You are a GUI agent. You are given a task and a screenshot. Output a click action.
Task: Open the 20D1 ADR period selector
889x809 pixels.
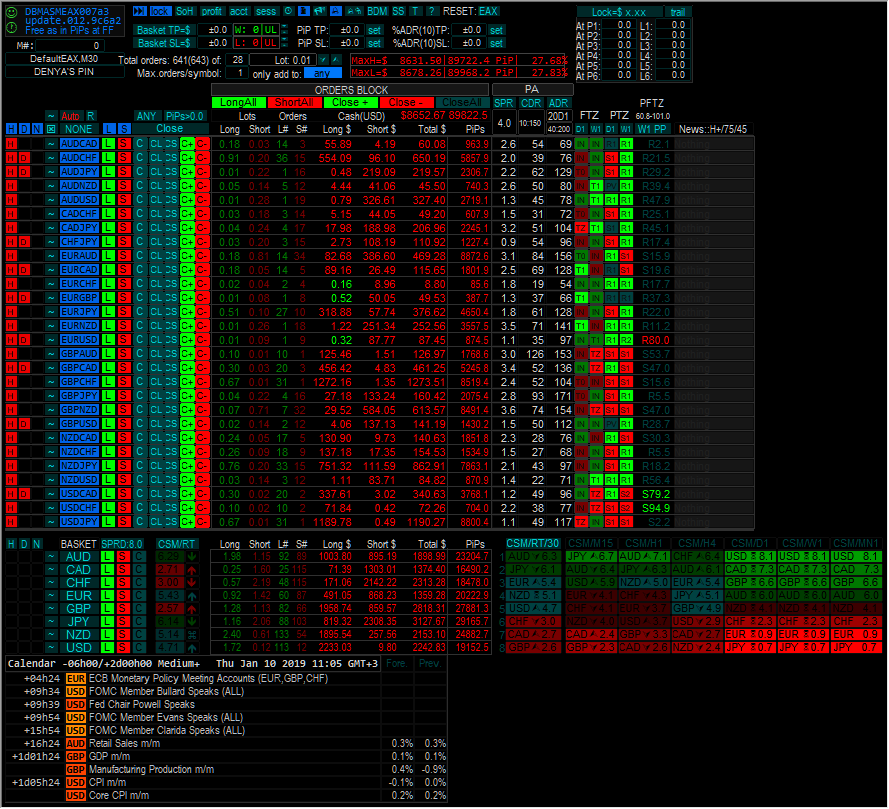(558, 116)
